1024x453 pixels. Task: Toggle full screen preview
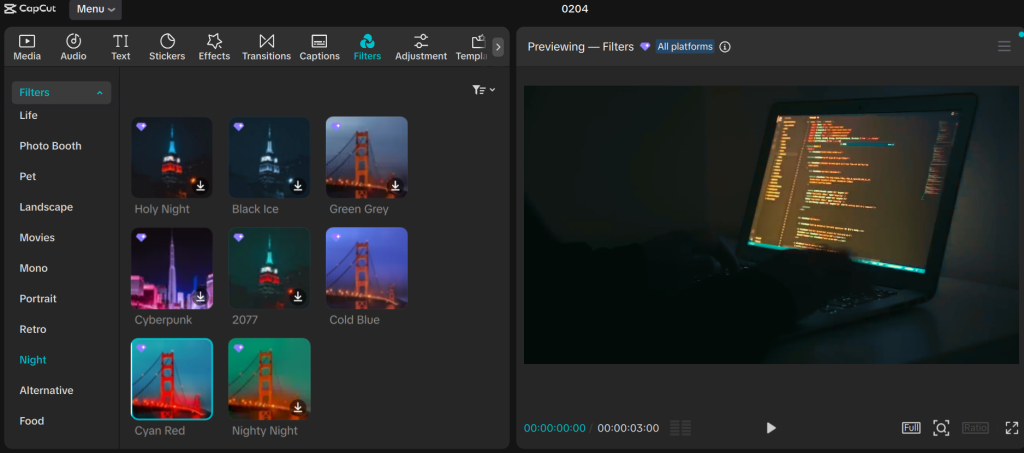[x=1011, y=428]
